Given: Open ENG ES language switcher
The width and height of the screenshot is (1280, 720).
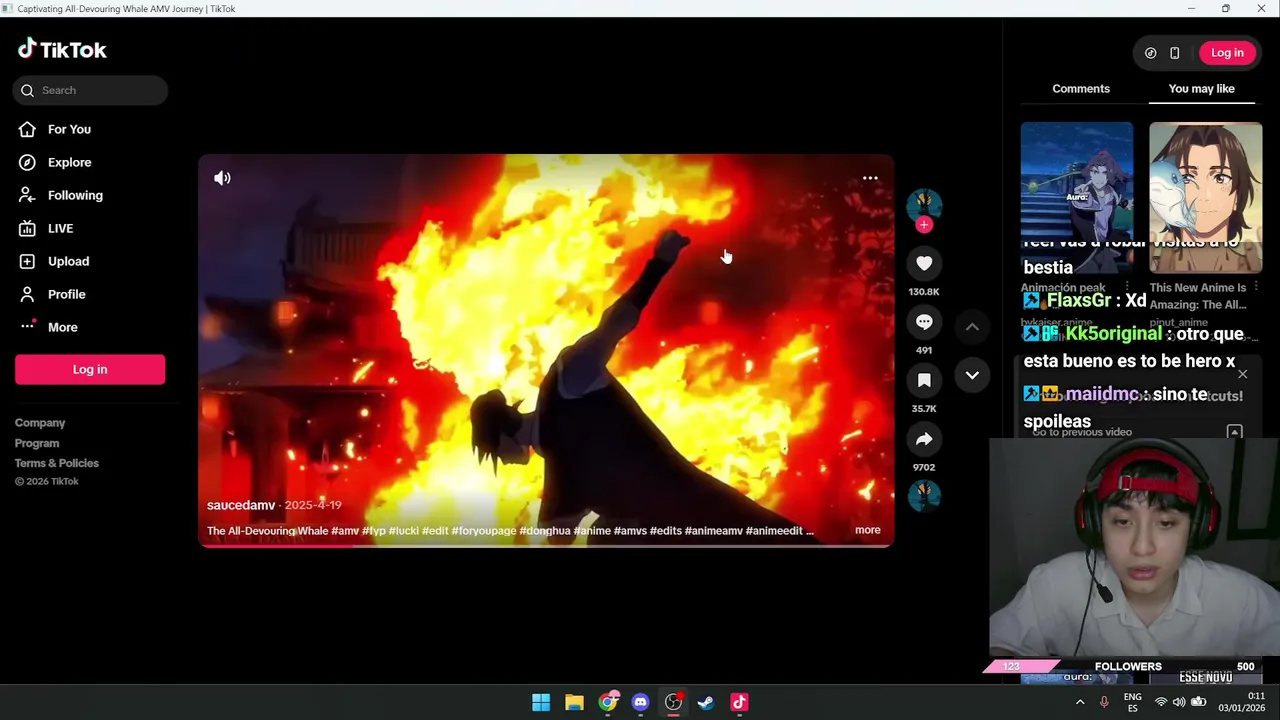Looking at the screenshot, I should coord(1132,703).
